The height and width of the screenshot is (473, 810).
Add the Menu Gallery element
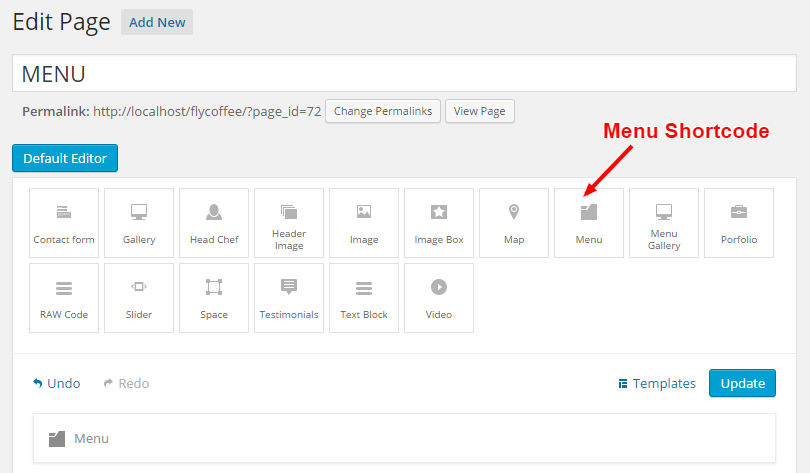[x=664, y=223]
